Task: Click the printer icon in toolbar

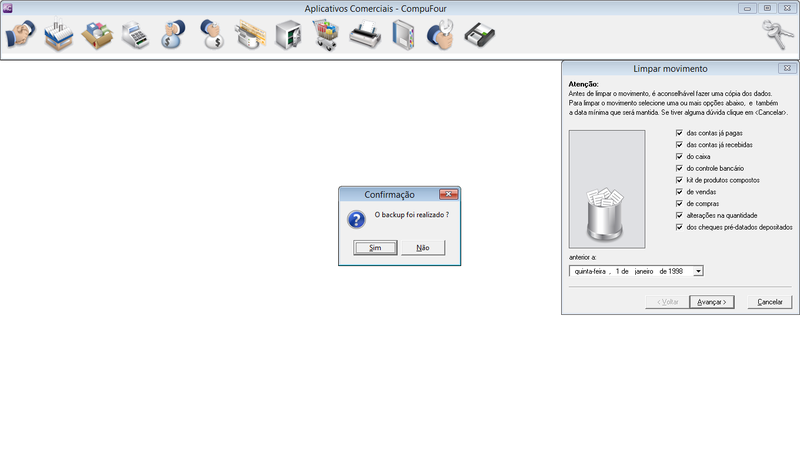Action: [363, 36]
